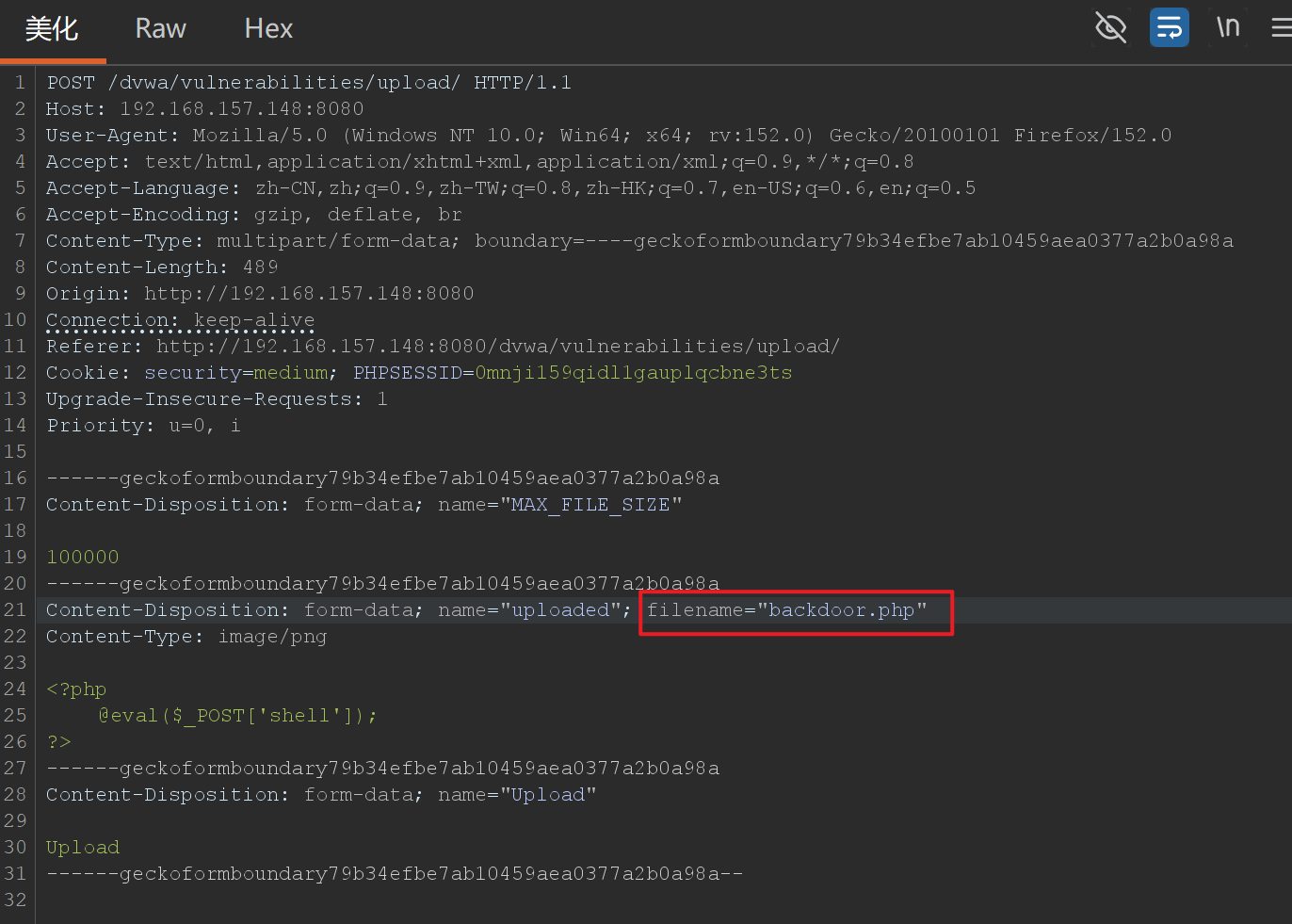
Task: Click line number 32 in the gutter
Action: pyautogui.click(x=15, y=900)
